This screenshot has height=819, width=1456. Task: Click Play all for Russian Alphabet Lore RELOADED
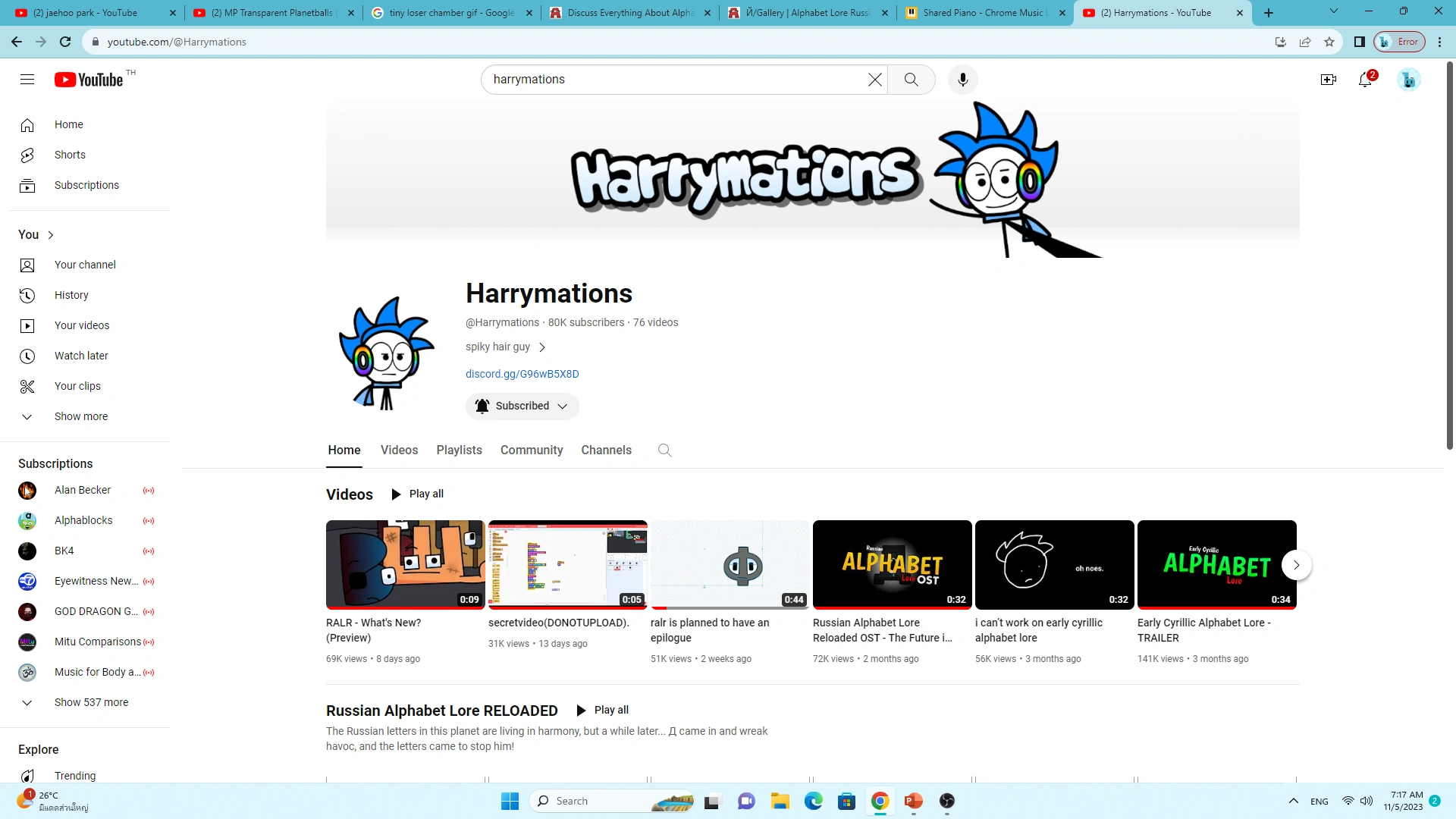click(x=603, y=710)
